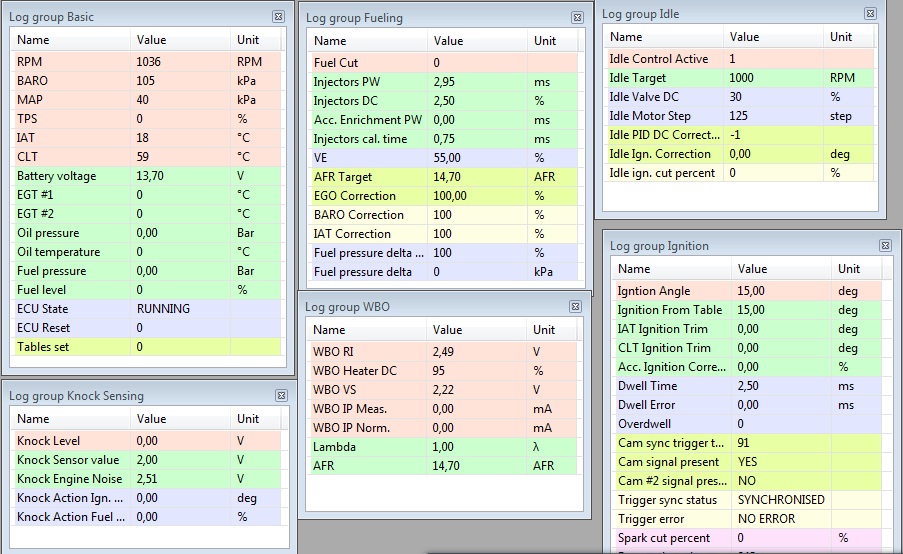903x554 pixels.
Task: Click Value column header in Log group Fueling
Action: click(478, 41)
